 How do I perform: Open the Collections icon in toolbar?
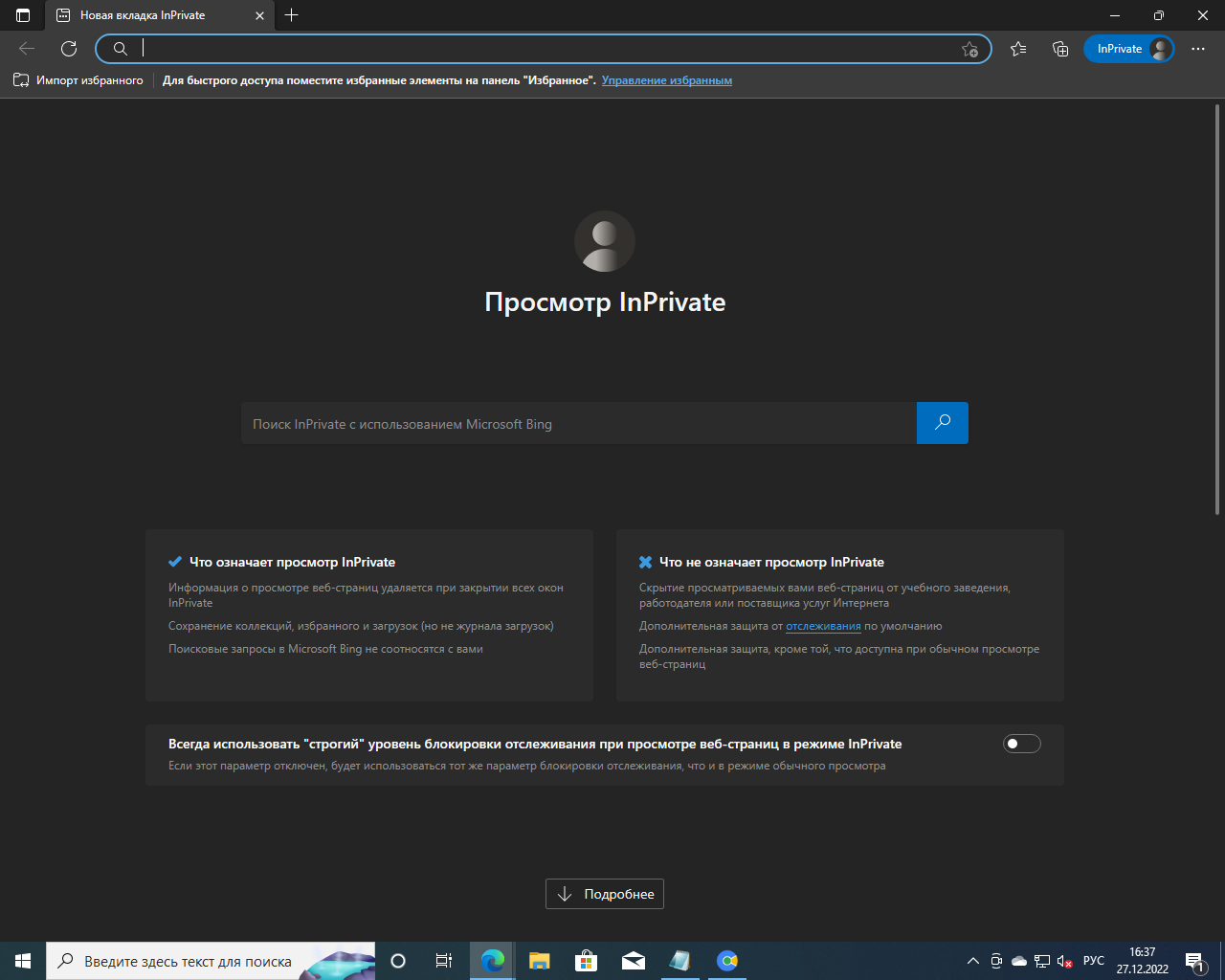[x=1060, y=49]
